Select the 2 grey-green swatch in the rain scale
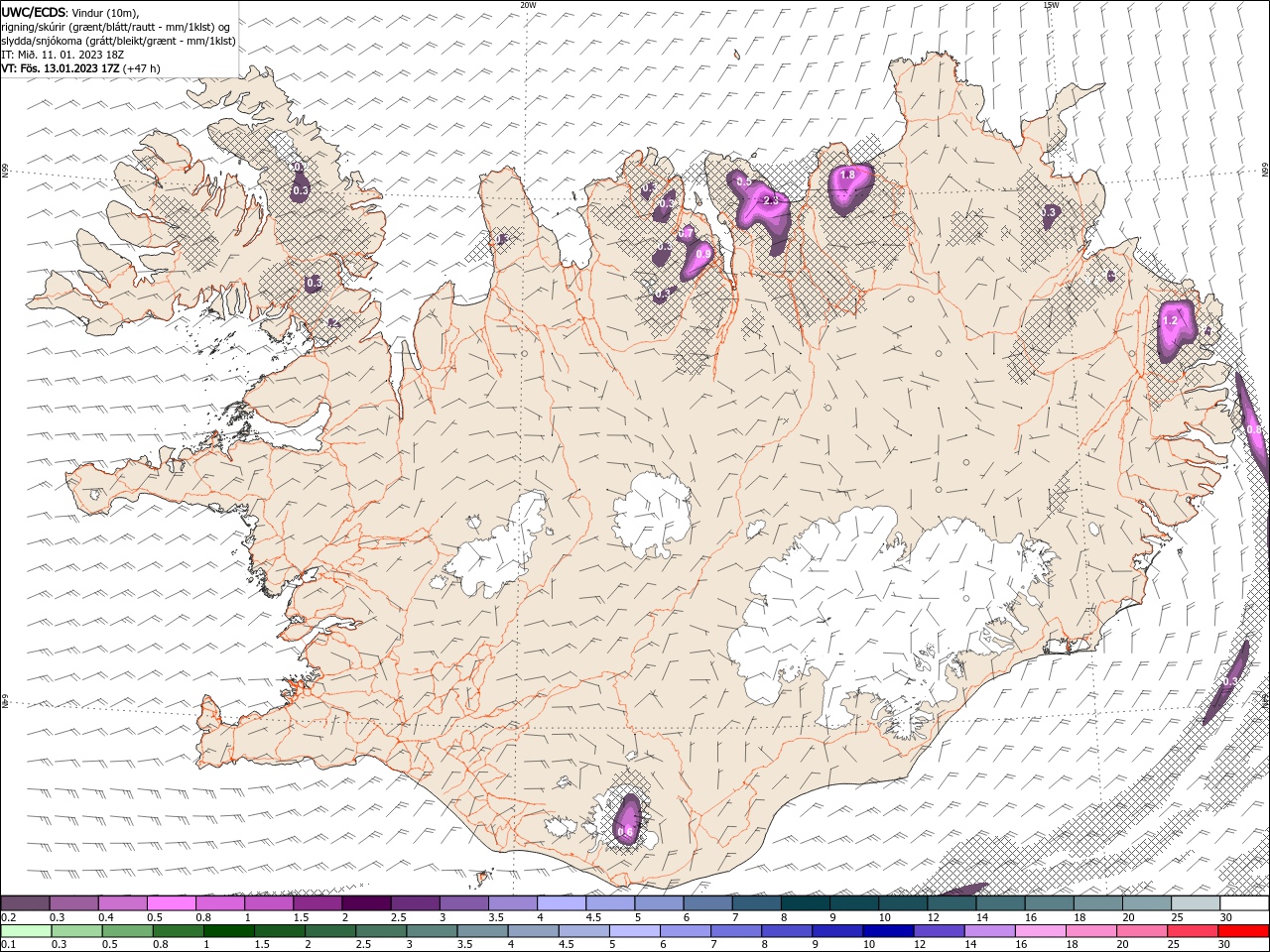Screen dimensions: 1270x952 [x=330, y=931]
